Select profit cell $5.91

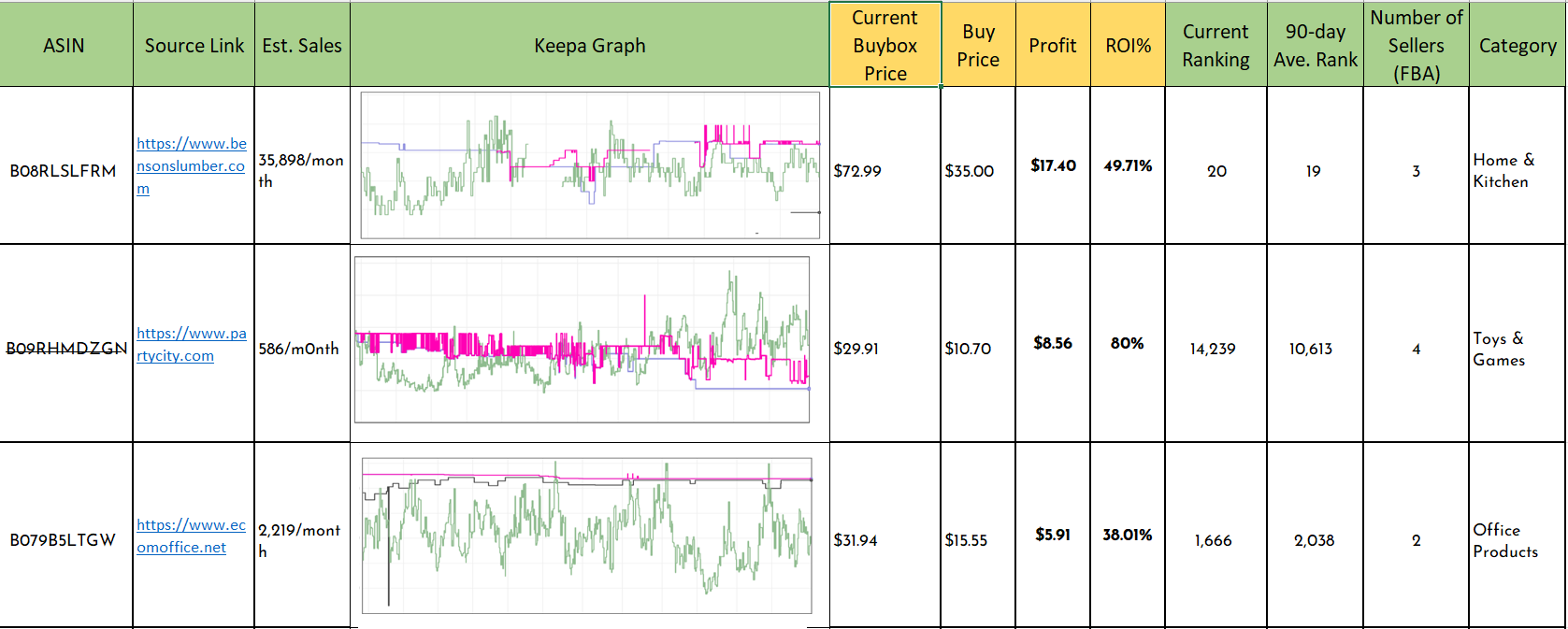coord(1053,535)
